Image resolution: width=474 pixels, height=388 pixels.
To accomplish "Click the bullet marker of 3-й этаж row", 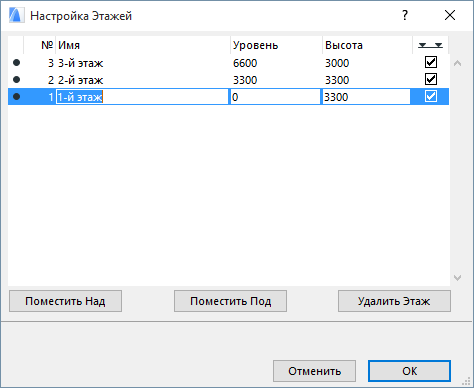I will coord(16,63).
